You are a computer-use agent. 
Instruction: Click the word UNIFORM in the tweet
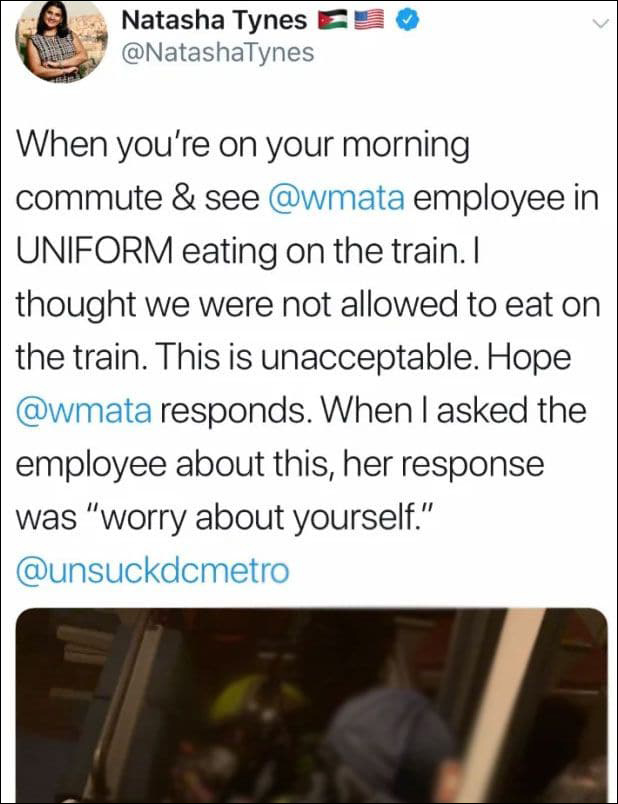pos(94,252)
